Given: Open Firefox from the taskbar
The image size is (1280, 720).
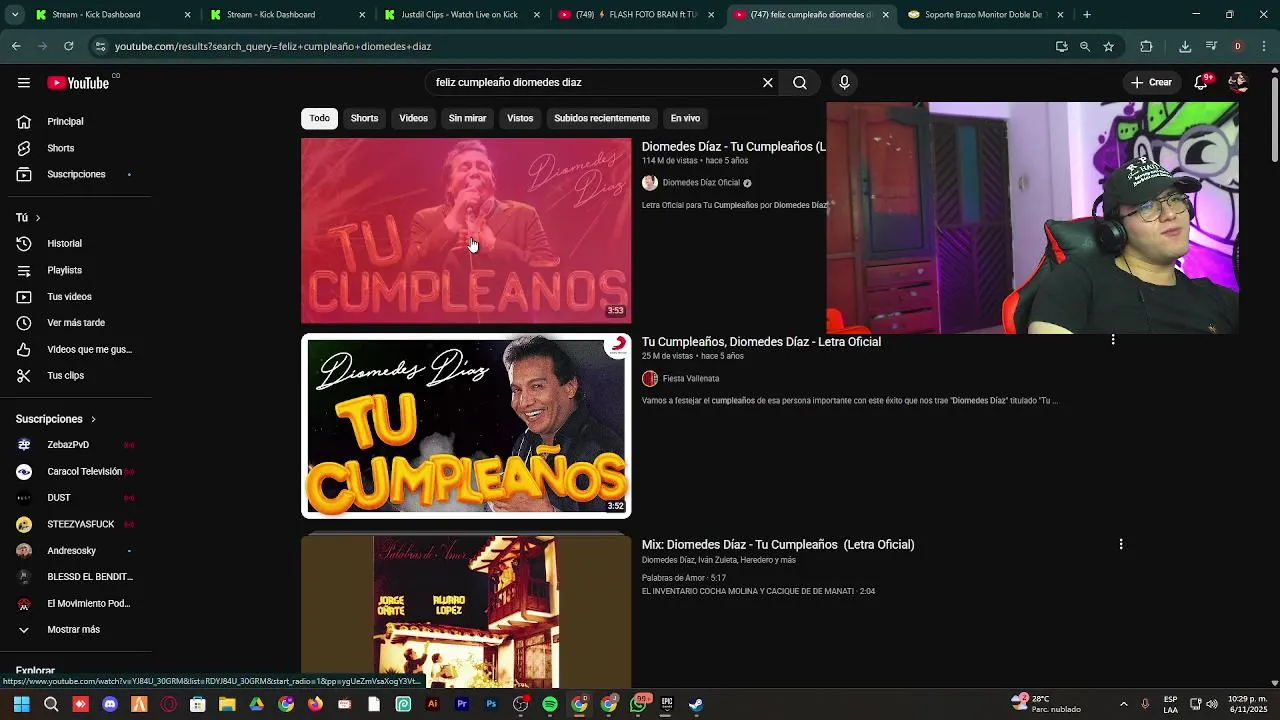Looking at the screenshot, I should pos(315,704).
